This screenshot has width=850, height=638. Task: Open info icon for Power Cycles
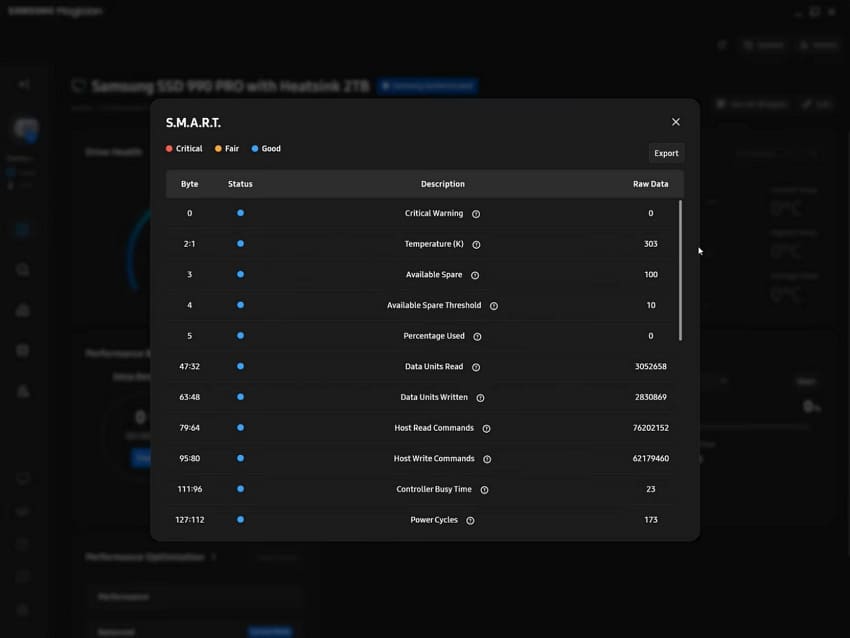click(x=470, y=520)
